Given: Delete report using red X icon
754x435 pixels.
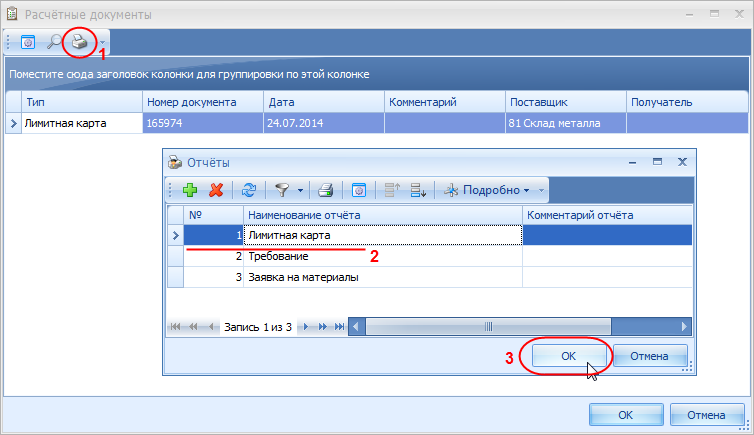Looking at the screenshot, I should (x=216, y=190).
